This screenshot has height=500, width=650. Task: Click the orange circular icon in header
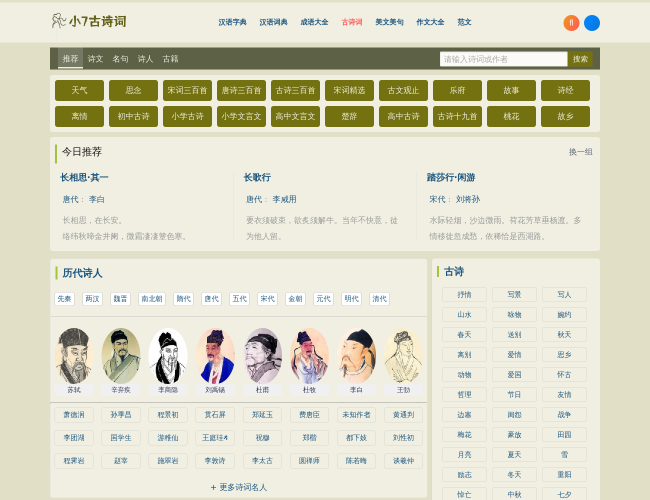(x=571, y=23)
